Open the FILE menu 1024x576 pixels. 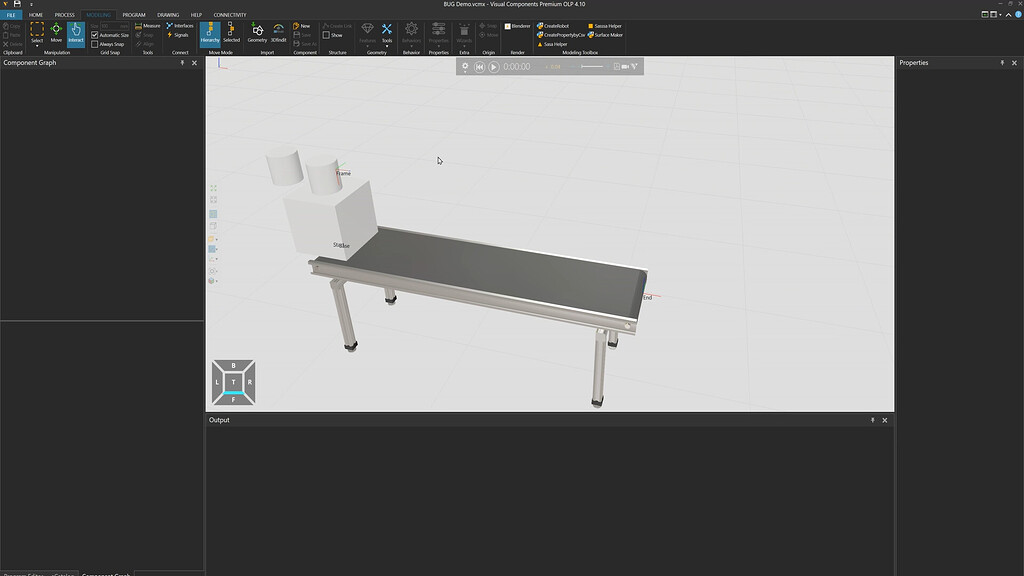click(x=11, y=15)
